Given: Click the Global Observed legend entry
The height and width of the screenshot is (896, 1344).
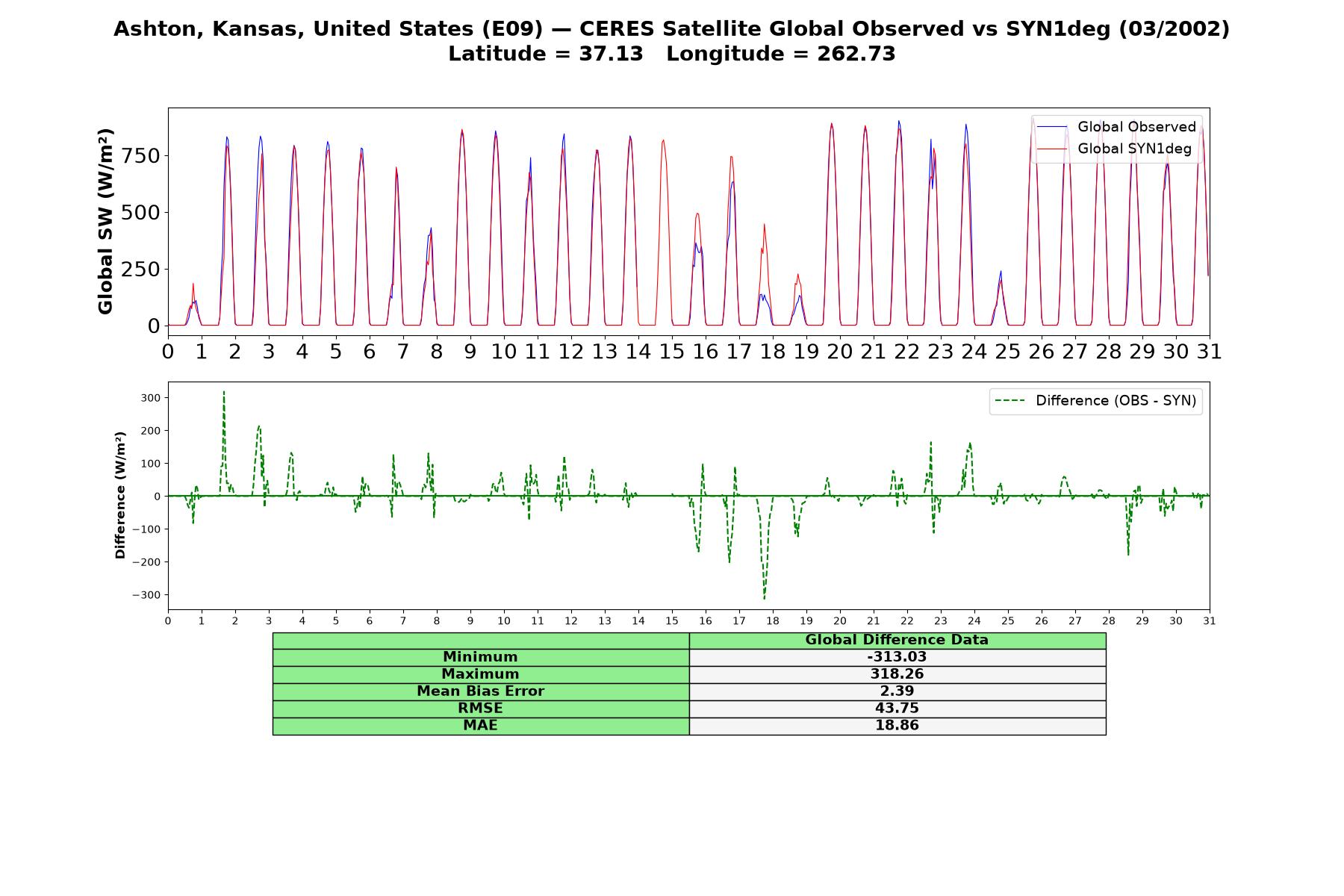Looking at the screenshot, I should (x=1116, y=127).
